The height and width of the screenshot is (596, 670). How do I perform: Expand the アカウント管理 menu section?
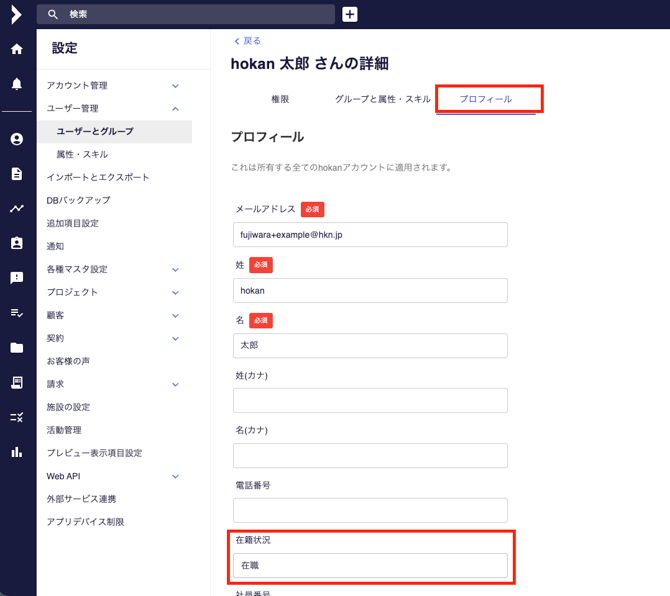[176, 86]
